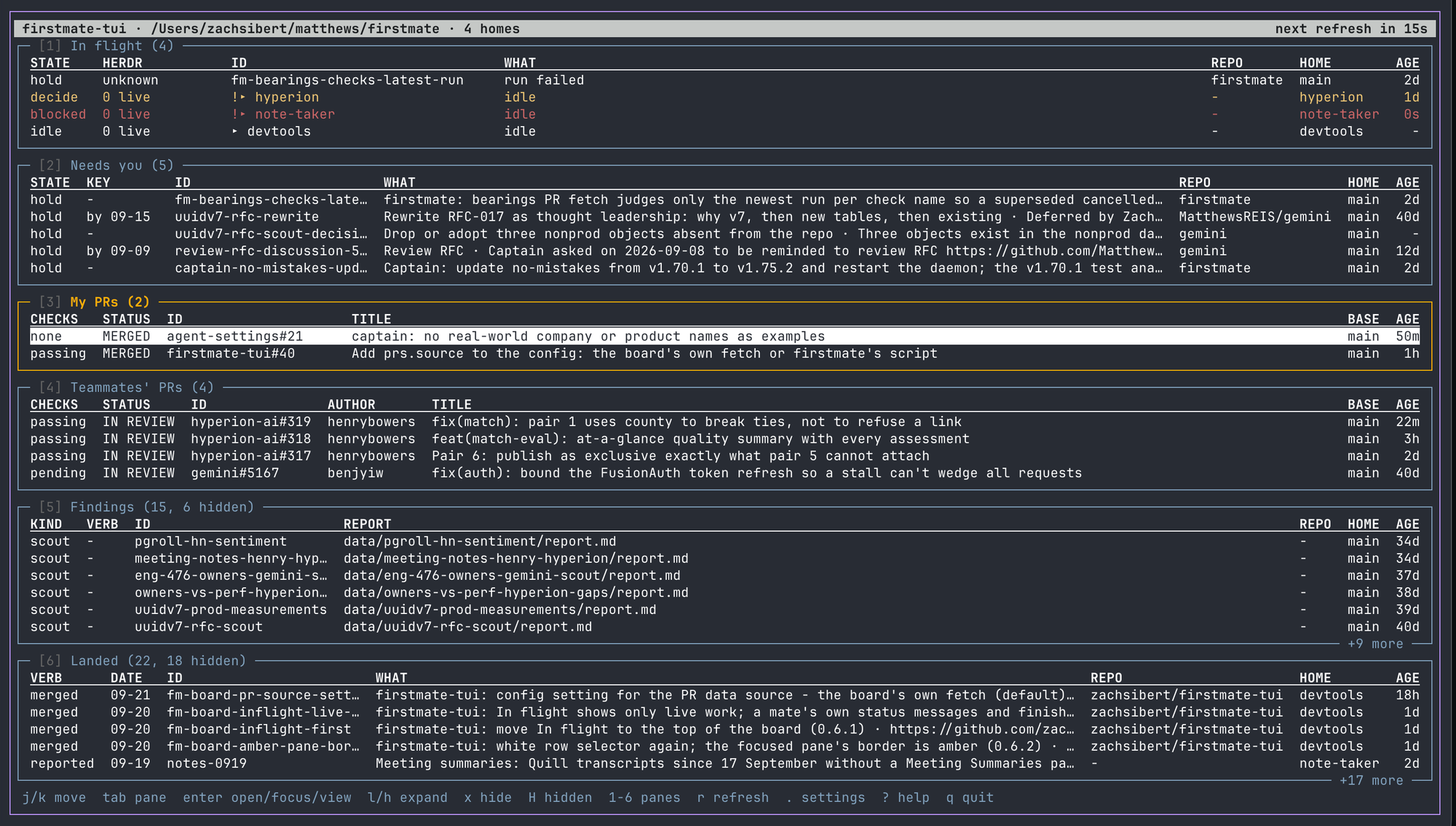The width and height of the screenshot is (1456, 826).
Task: Show the '+17 more' landed items
Action: (x=1372, y=781)
